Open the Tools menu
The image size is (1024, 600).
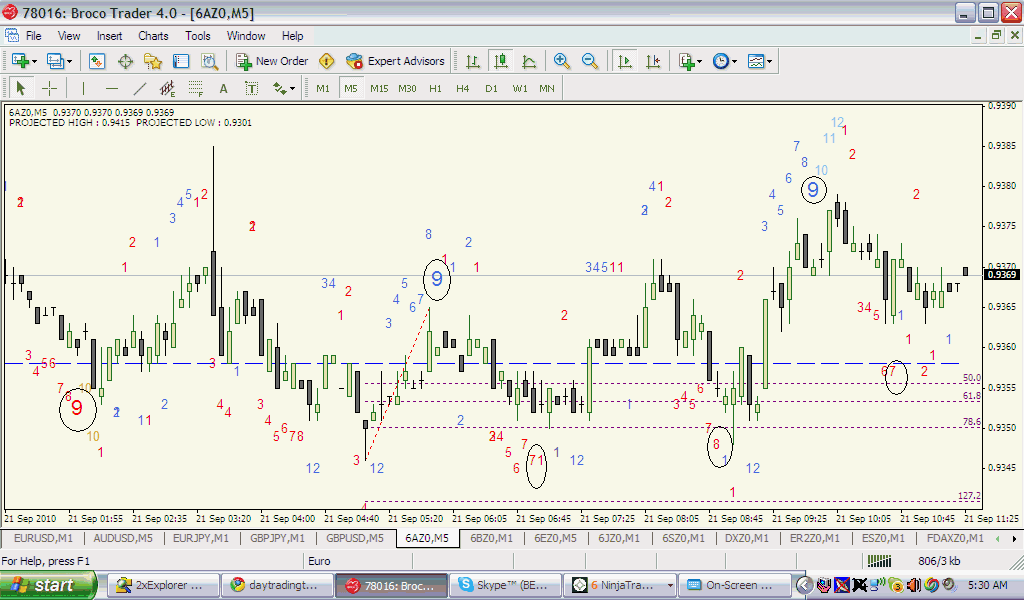pyautogui.click(x=197, y=36)
